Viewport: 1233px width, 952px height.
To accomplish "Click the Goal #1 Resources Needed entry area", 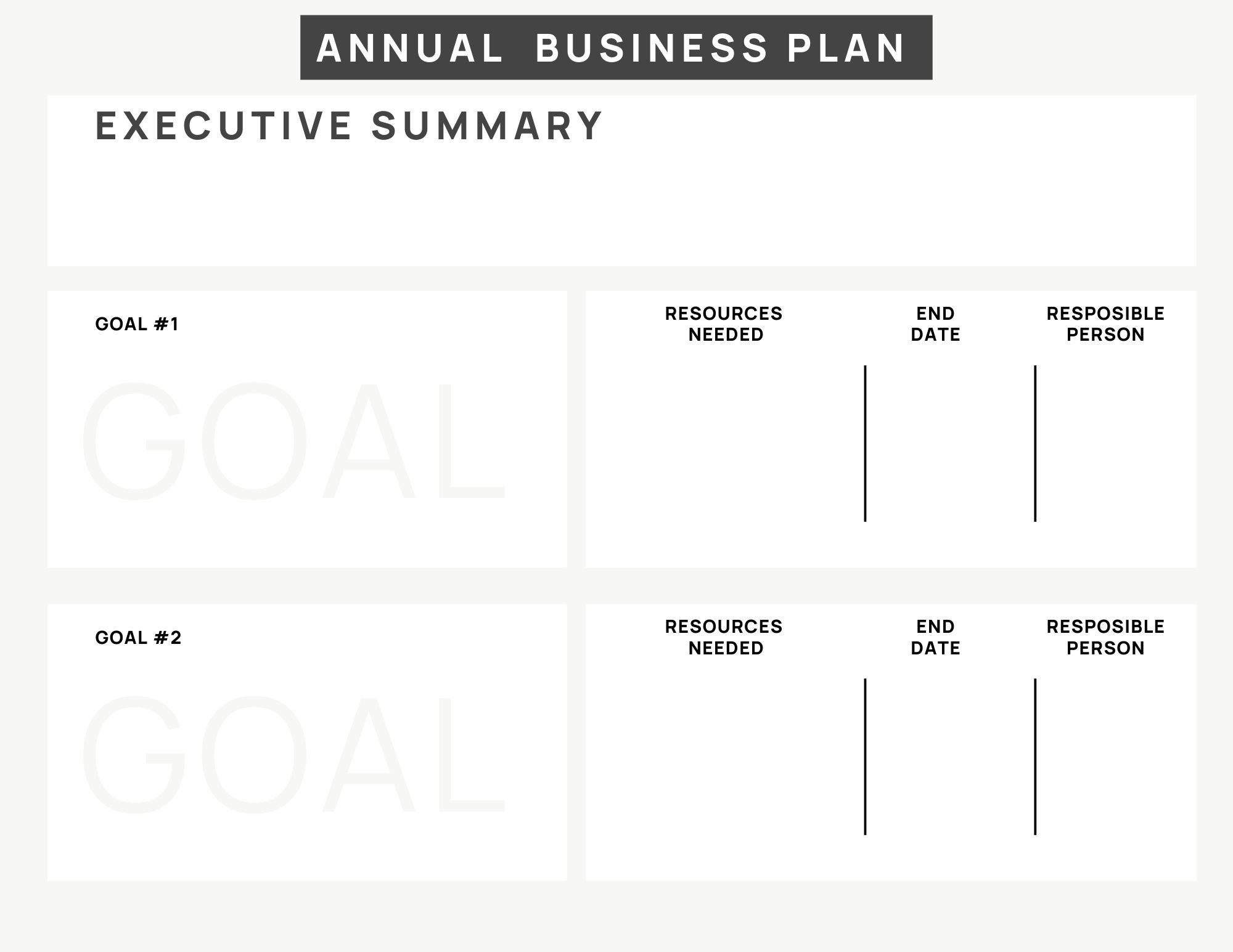I will (x=725, y=444).
